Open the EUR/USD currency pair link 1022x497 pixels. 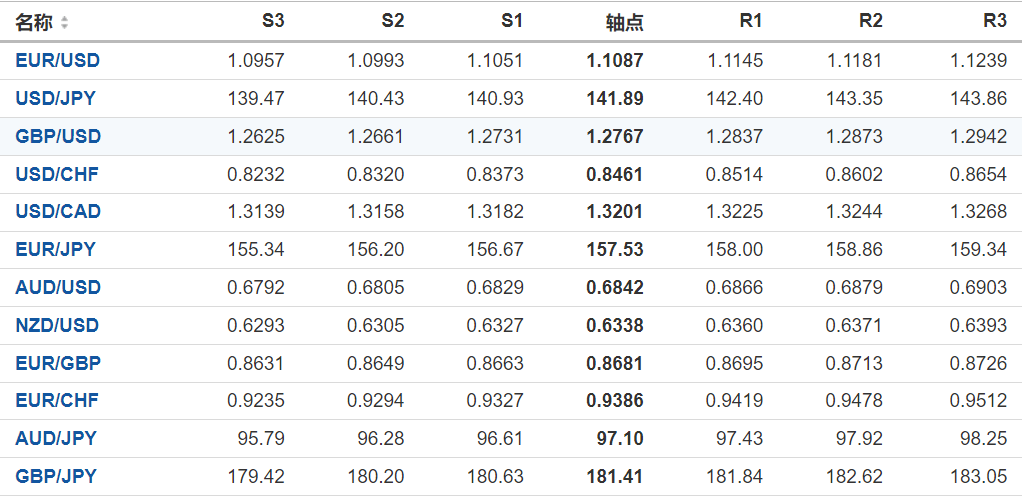(x=58, y=60)
